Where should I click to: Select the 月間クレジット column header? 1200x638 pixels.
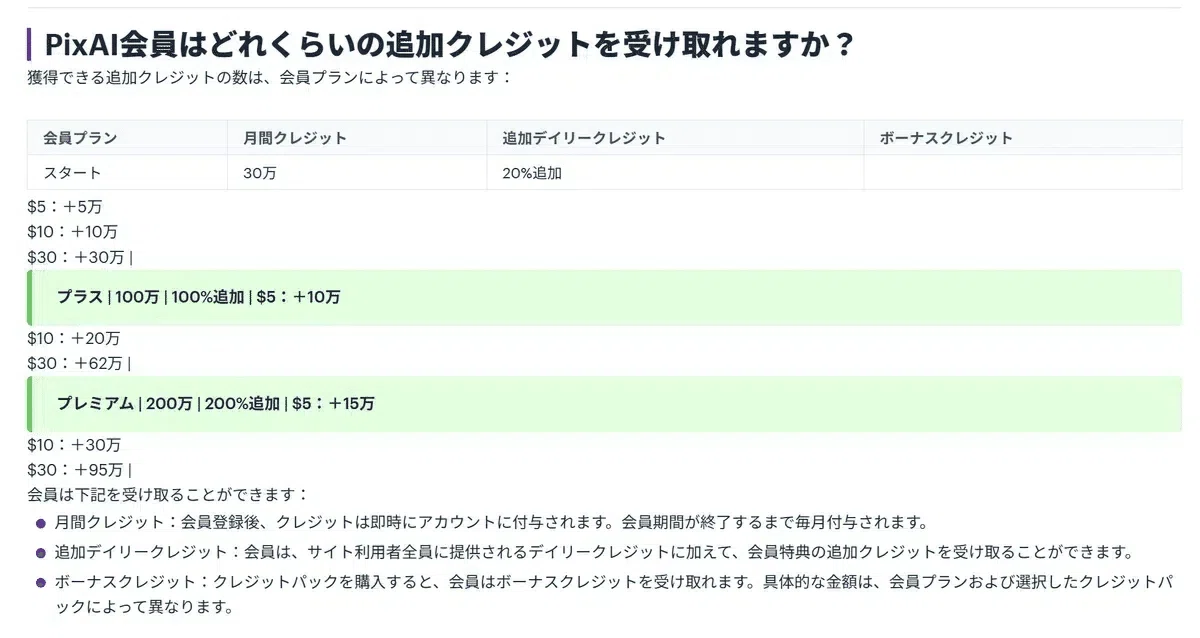pyautogui.click(x=358, y=138)
